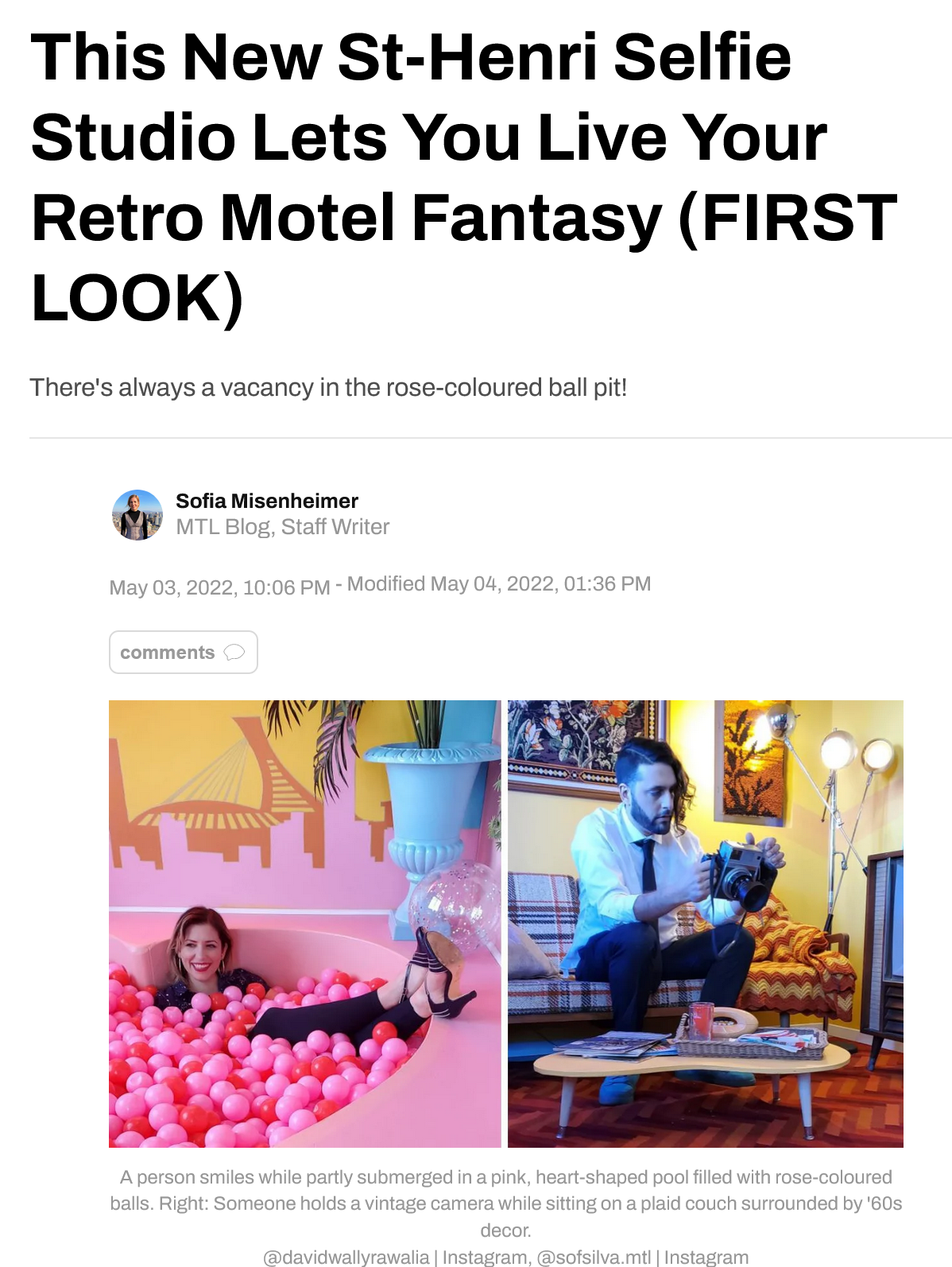Open Sofia Misenheimer's round avatar photo
This screenshot has width=952, height=1267.
(x=137, y=515)
